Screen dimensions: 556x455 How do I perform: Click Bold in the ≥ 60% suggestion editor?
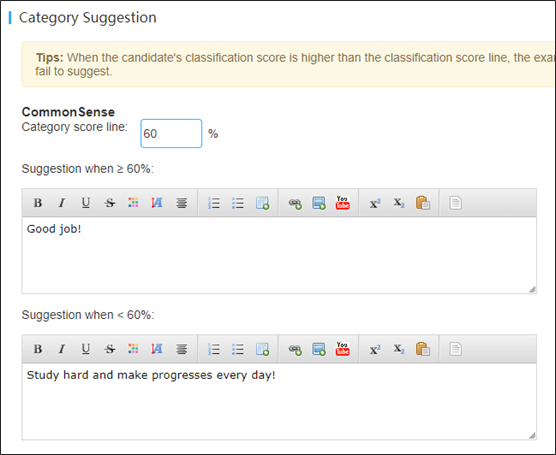(x=38, y=203)
